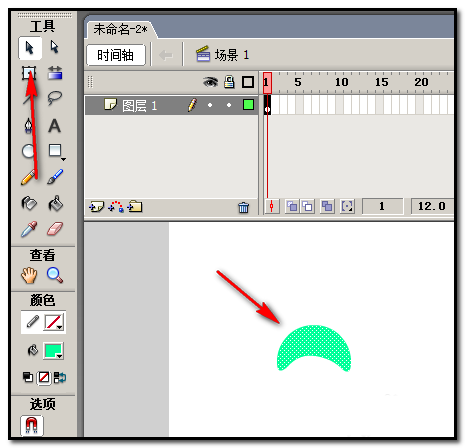465x448 pixels.
Task: Toggle Edit Multiple Frames button
Action: pos(327,207)
